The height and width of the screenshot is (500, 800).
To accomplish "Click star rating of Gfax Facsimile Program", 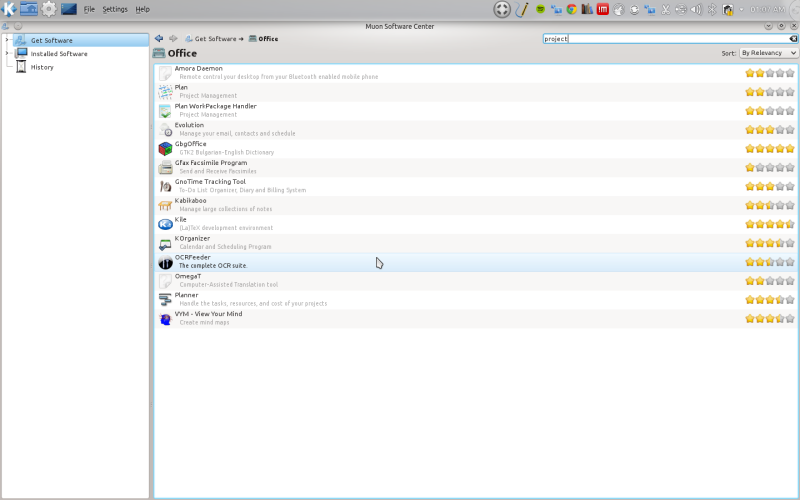I will pos(770,167).
